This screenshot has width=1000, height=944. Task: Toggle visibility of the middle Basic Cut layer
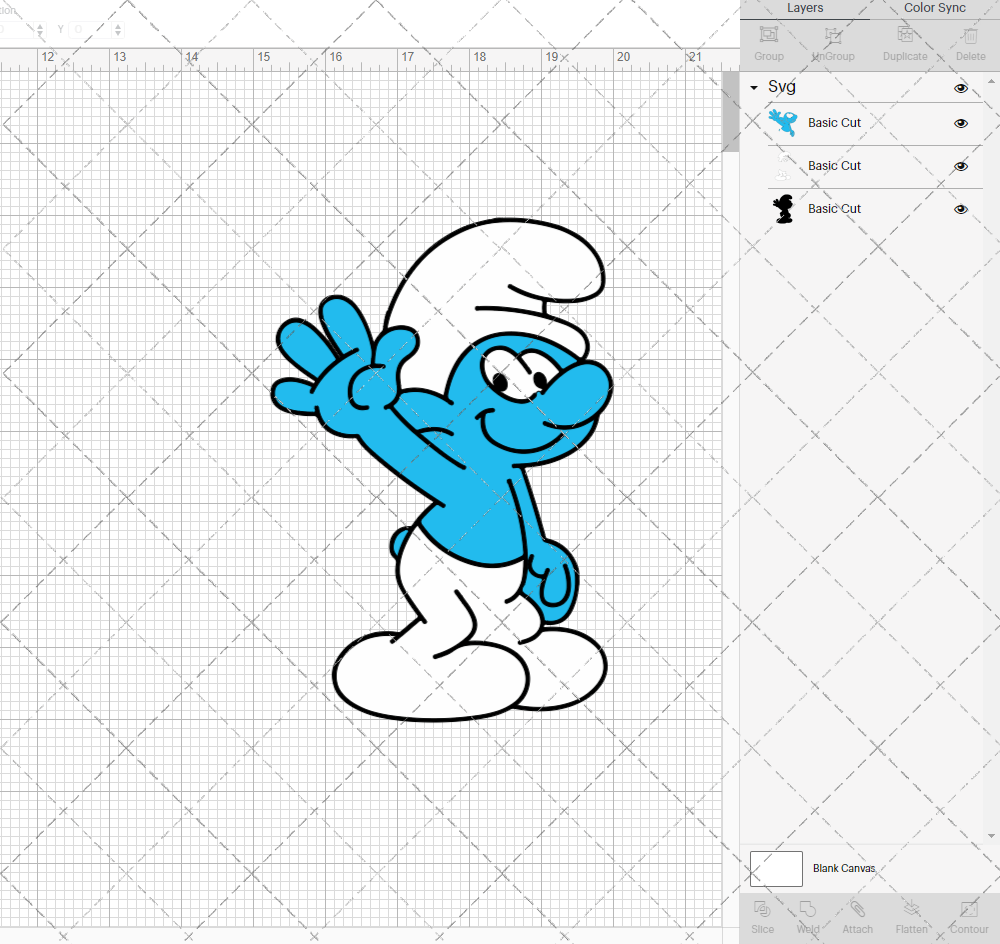tap(961, 166)
